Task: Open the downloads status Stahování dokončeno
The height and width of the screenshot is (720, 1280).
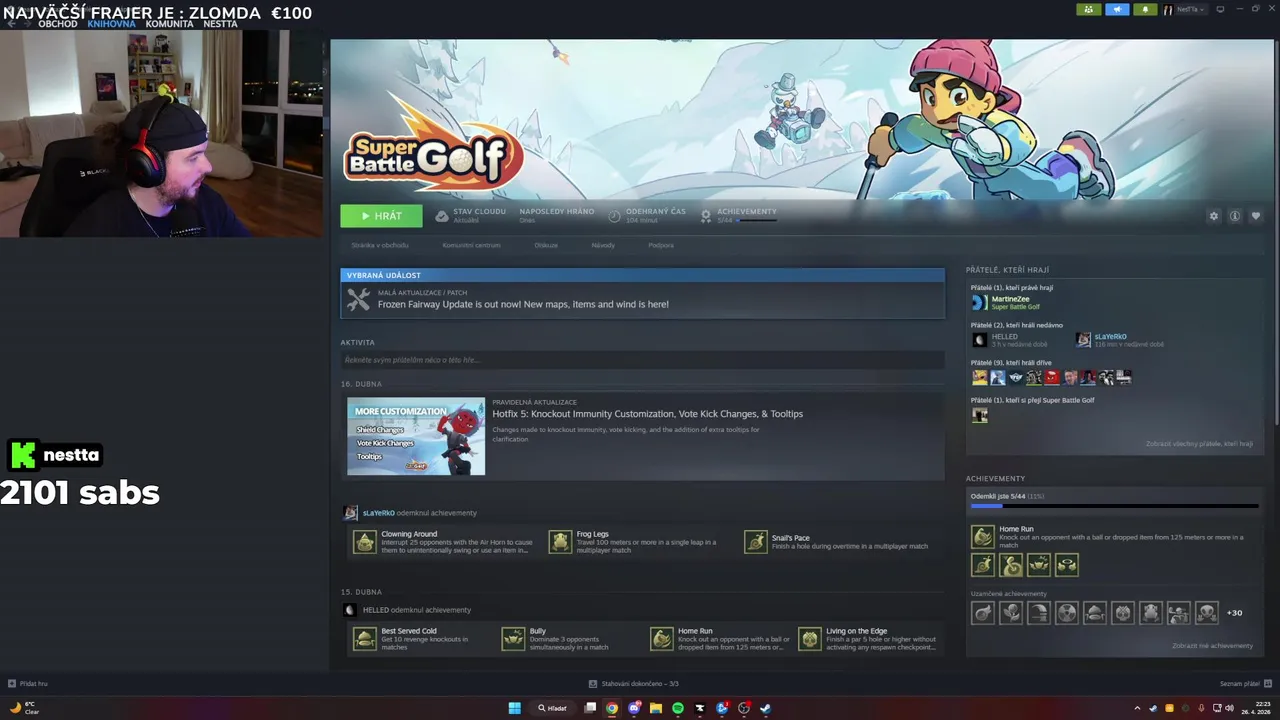Action: (634, 684)
